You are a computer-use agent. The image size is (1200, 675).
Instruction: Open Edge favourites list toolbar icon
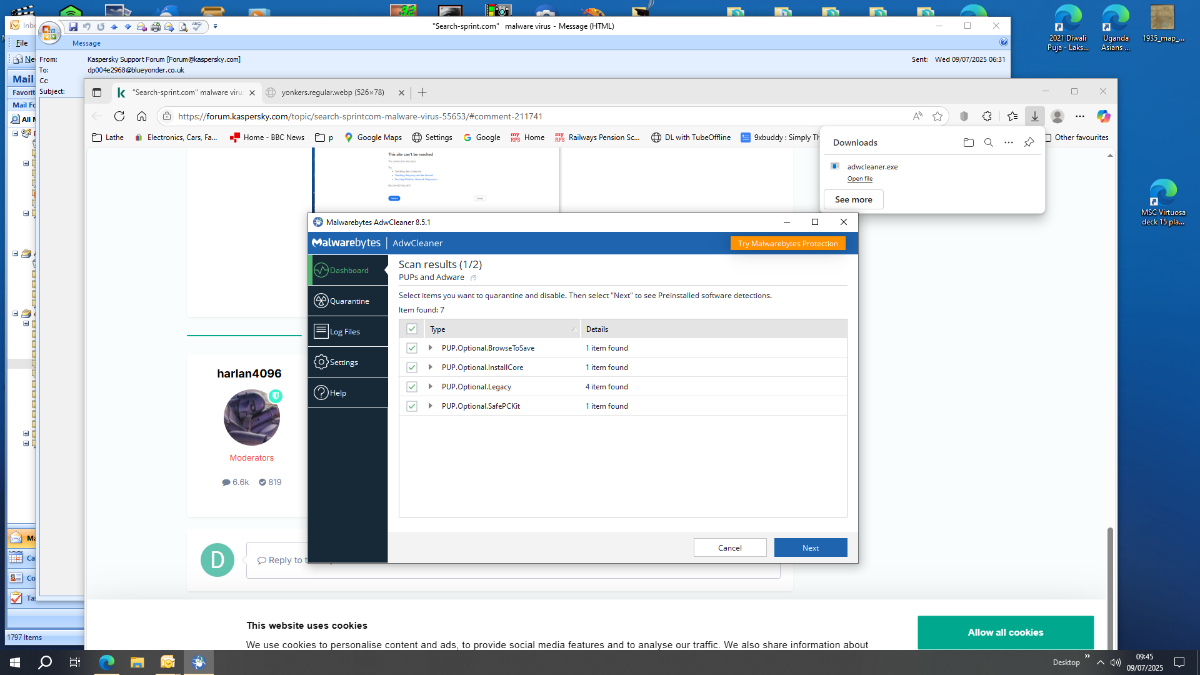pos(1012,116)
